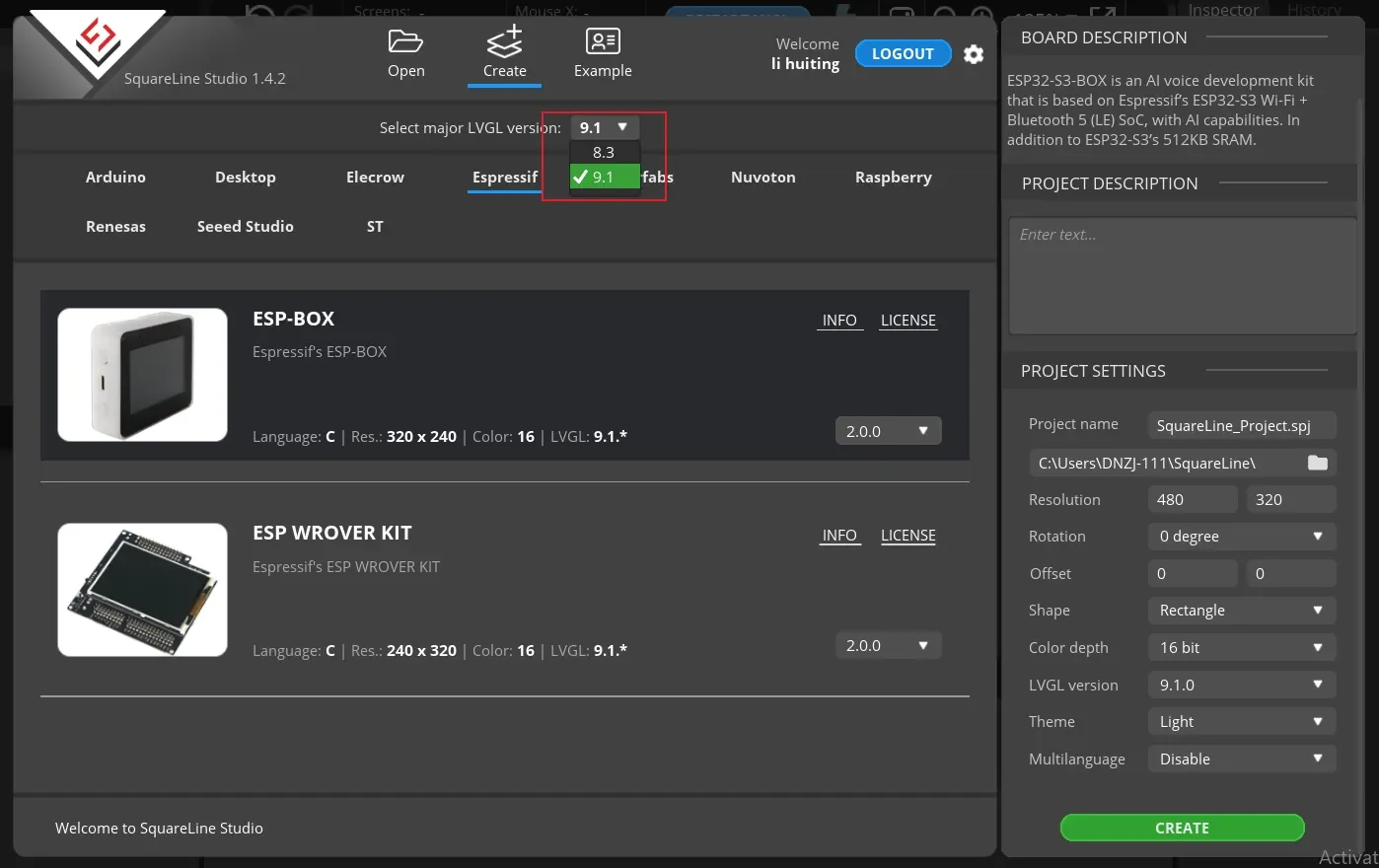The image size is (1379, 868).
Task: Select the checked 9.1 version option
Action: (604, 178)
